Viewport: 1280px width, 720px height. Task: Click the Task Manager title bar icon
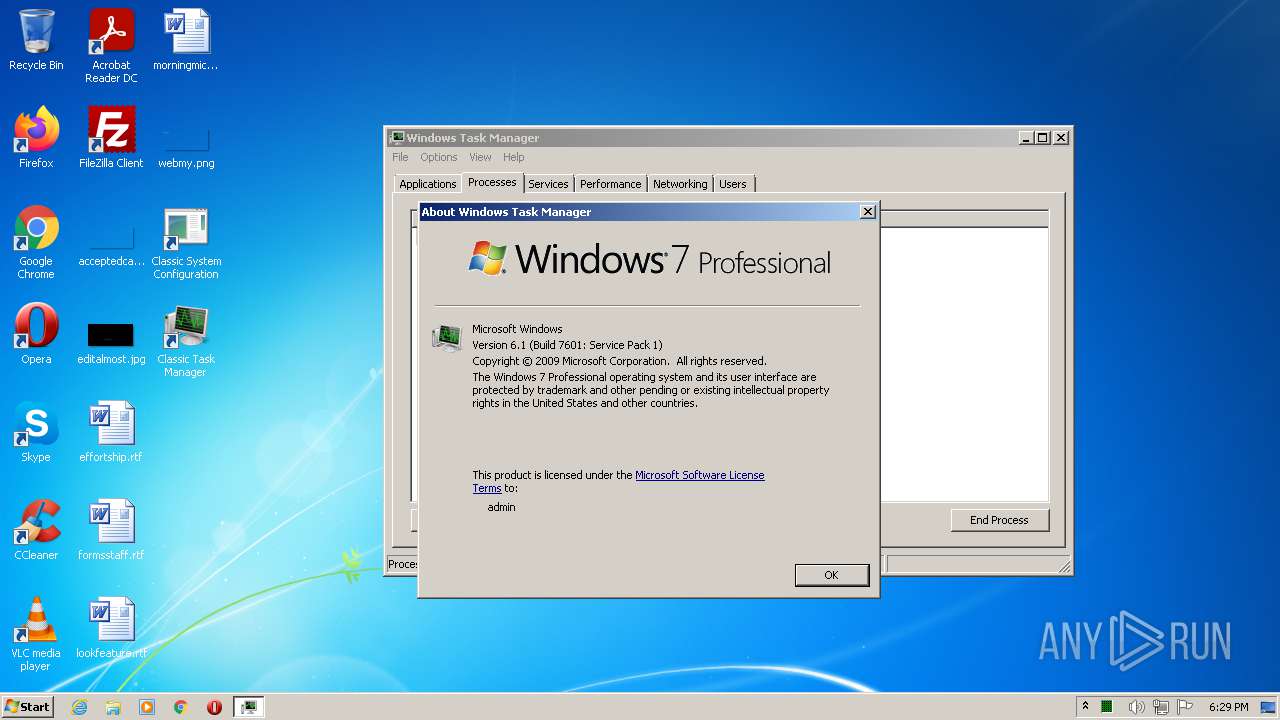(397, 138)
